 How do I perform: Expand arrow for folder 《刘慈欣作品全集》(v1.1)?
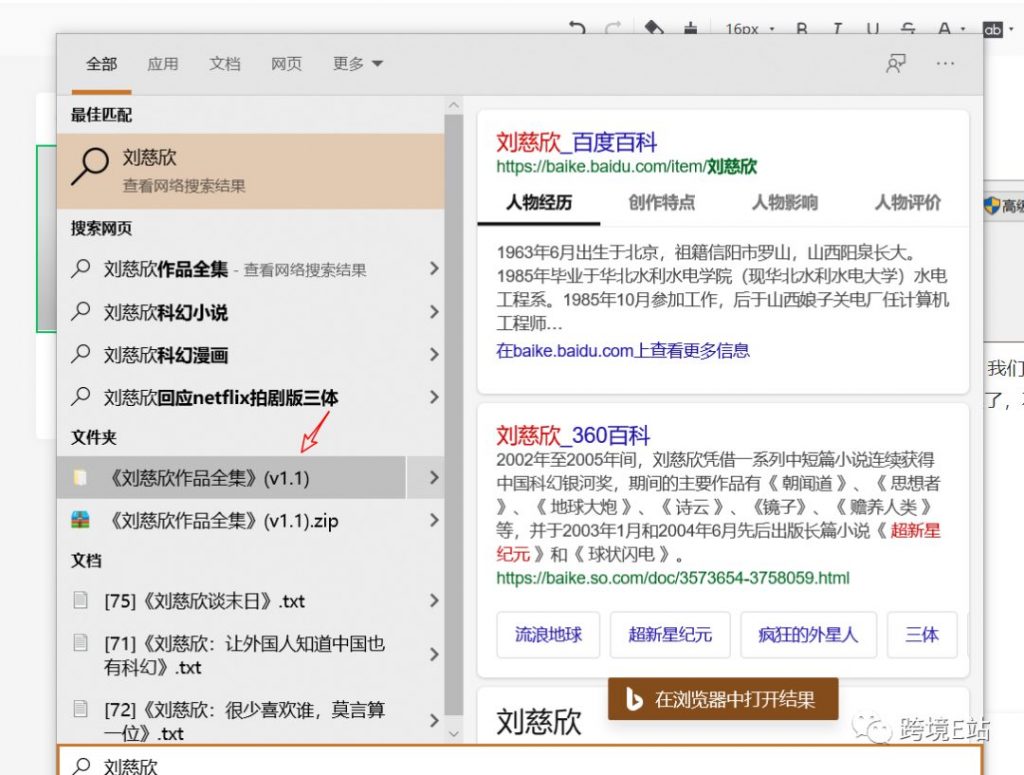pyautogui.click(x=434, y=477)
